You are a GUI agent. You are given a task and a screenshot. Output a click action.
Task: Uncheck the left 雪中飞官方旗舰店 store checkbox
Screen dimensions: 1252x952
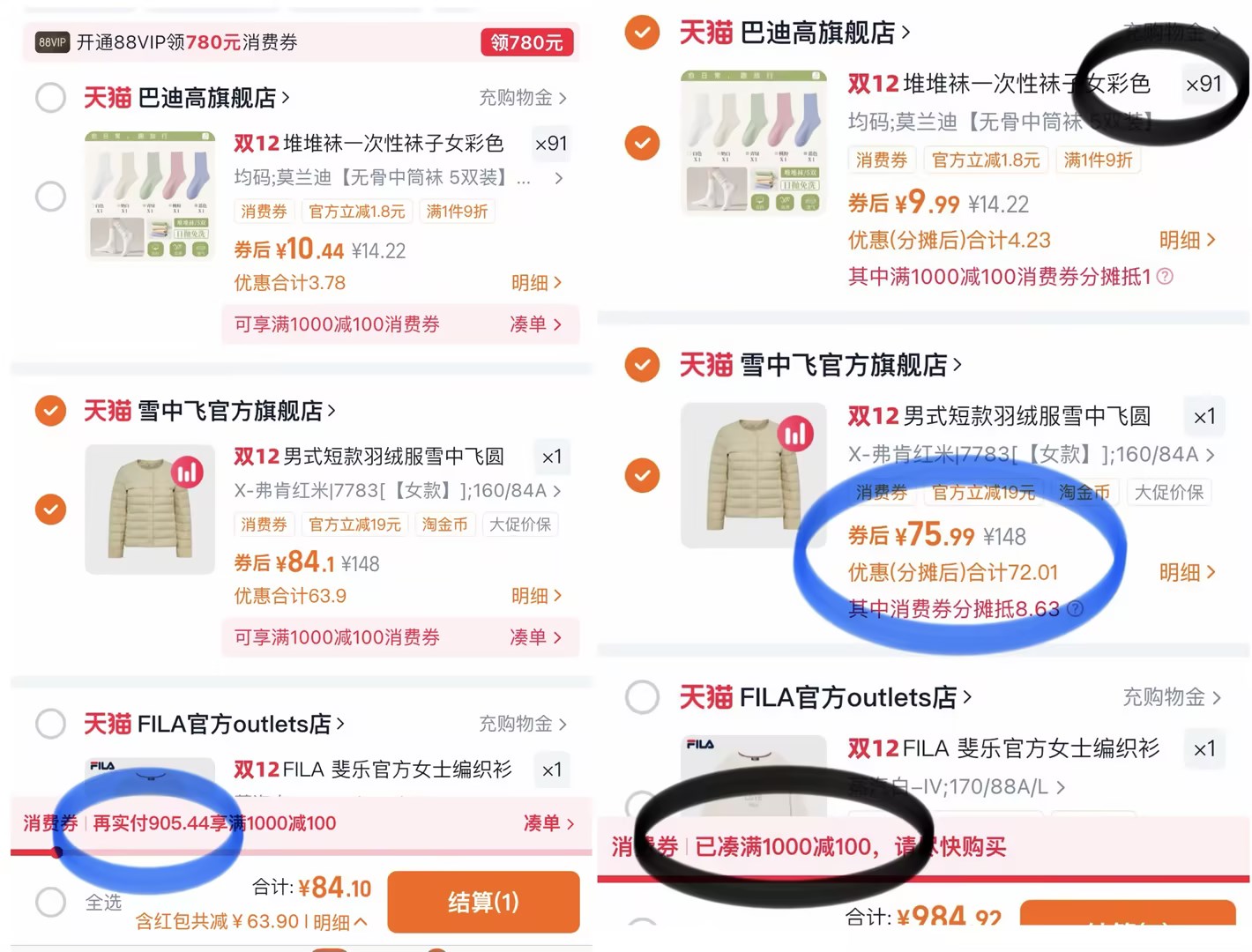coord(51,411)
